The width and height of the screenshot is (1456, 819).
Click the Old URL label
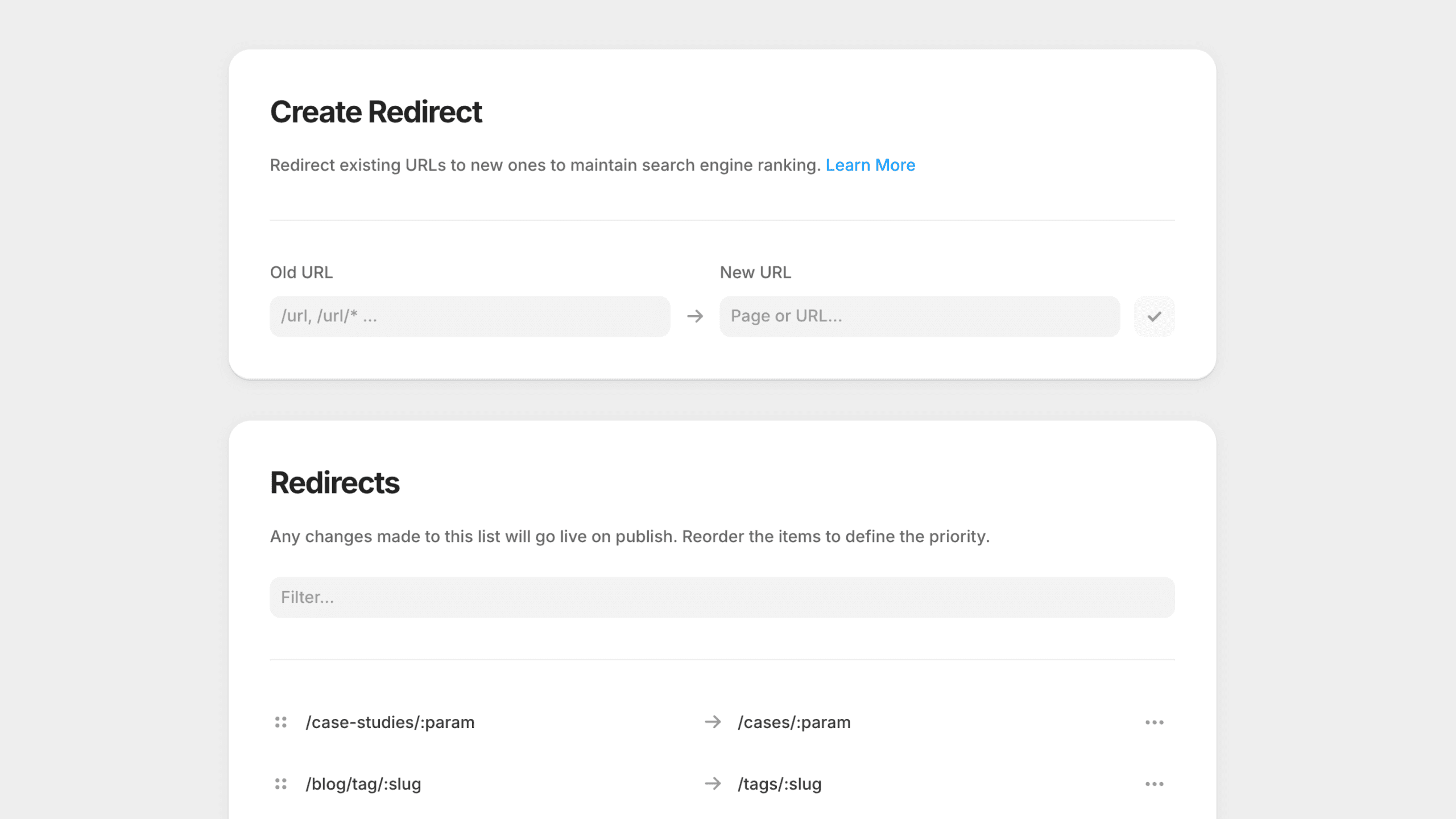tap(301, 272)
